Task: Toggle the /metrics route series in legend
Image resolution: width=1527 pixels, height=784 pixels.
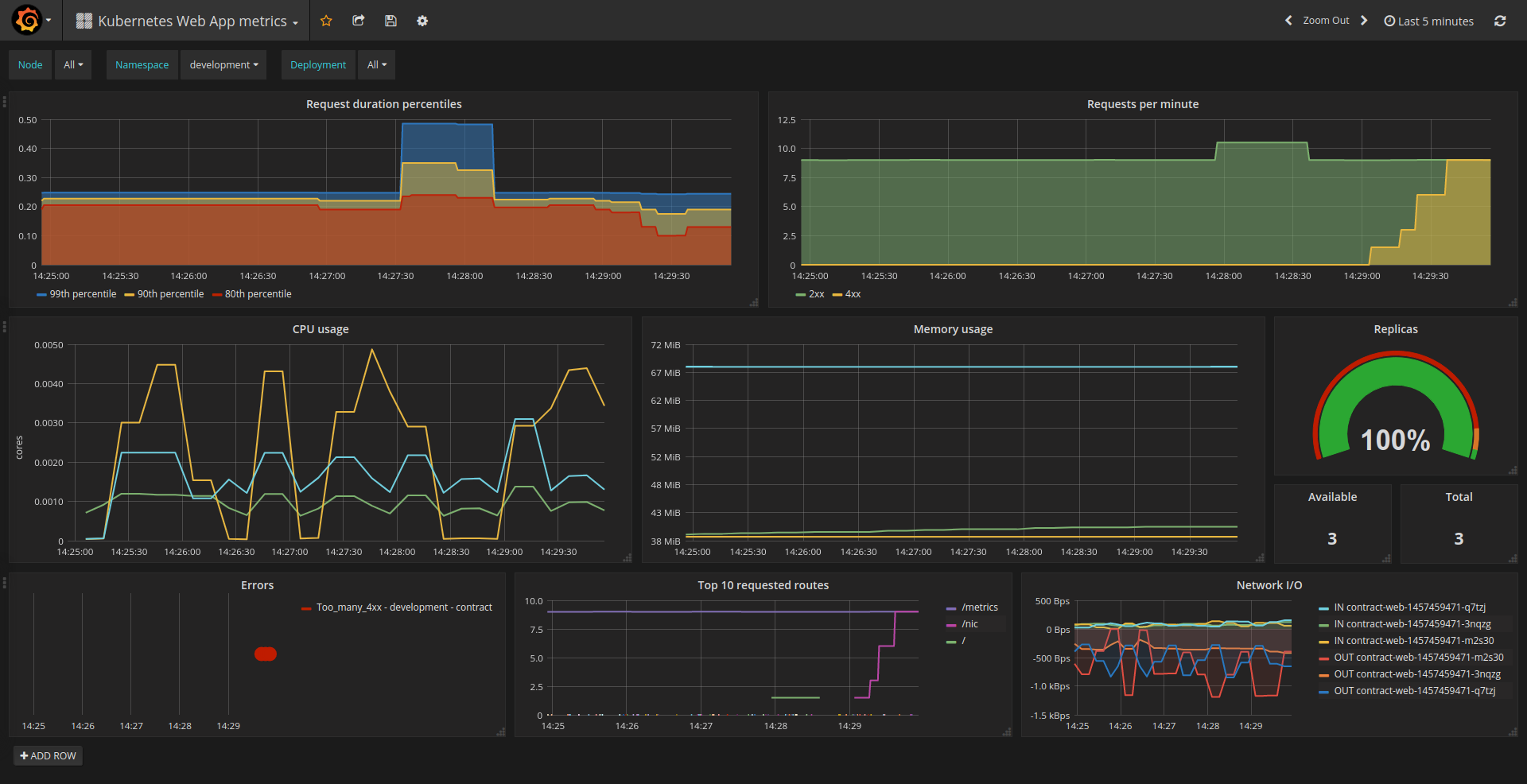Action: tap(979, 607)
